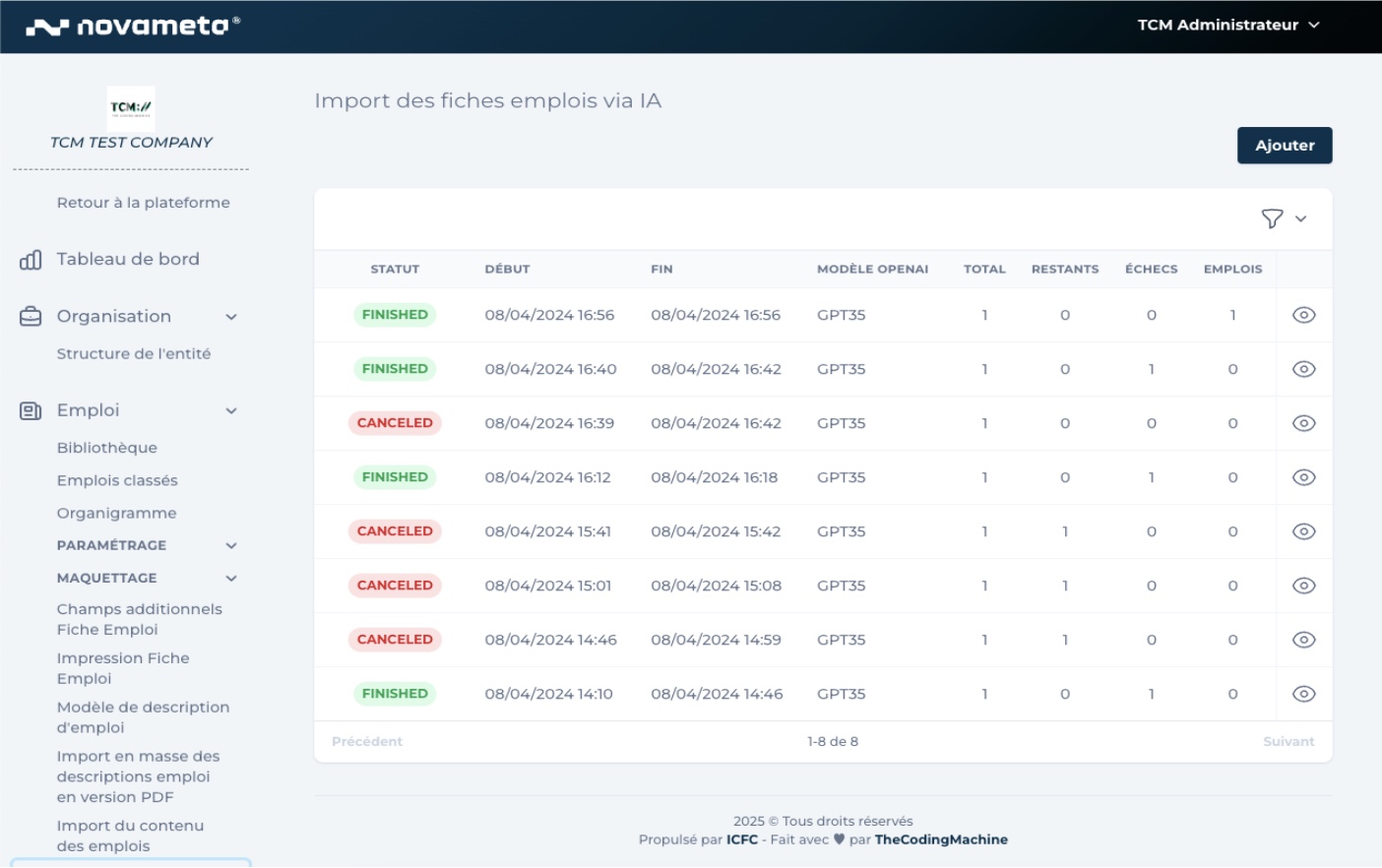Add a new import with Ajouter
This screenshot has width=1382, height=868.
point(1285,146)
